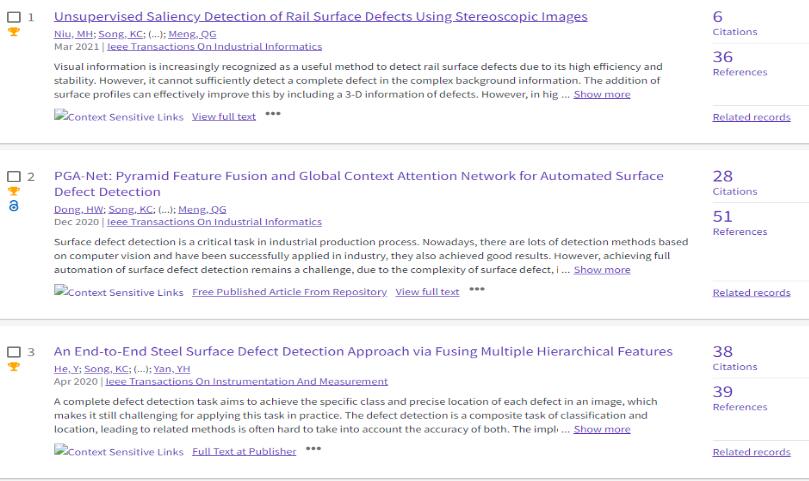Open the Unsupervised Saliency Detection article title
Image resolution: width=809 pixels, height=481 pixels.
[x=320, y=17]
